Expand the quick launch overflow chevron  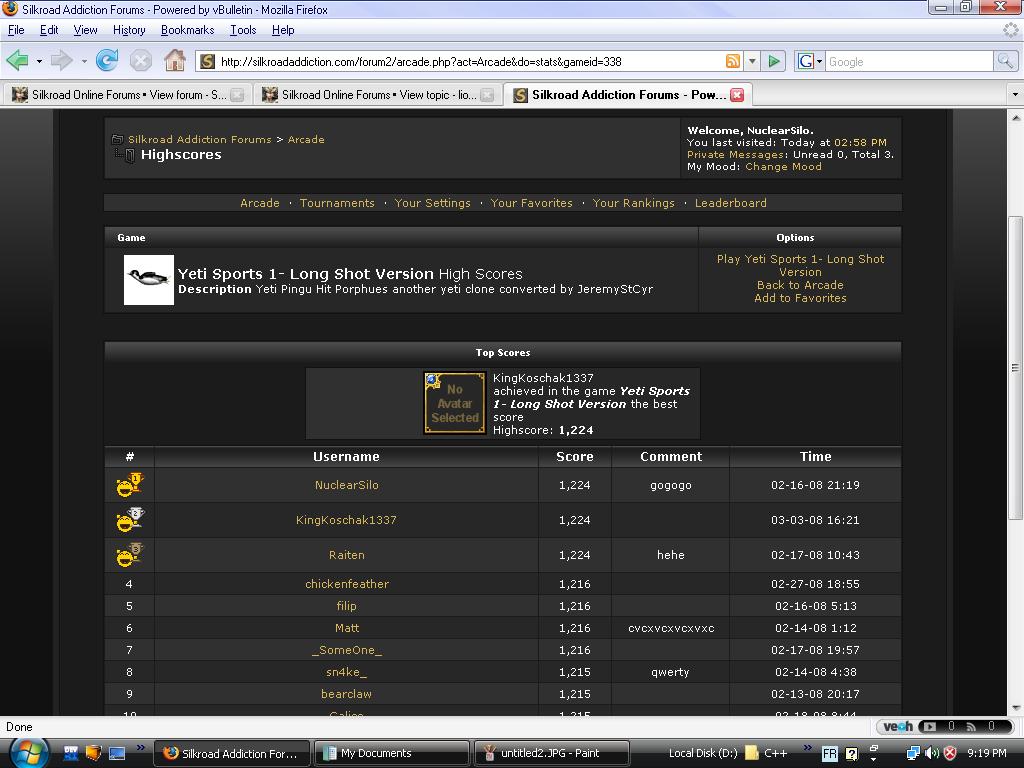[140, 748]
